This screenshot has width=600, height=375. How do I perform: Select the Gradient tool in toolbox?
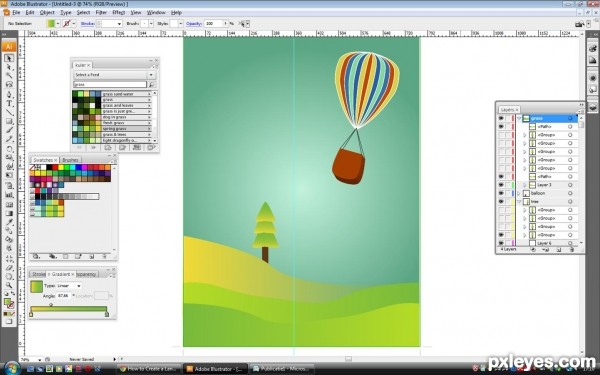coord(9,214)
